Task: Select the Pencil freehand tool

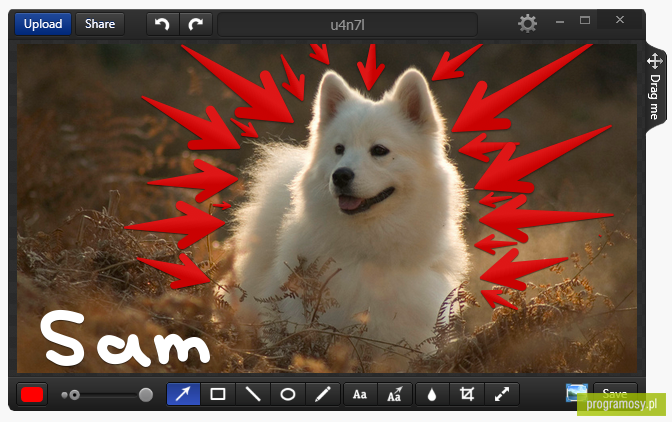Action: pyautogui.click(x=322, y=394)
